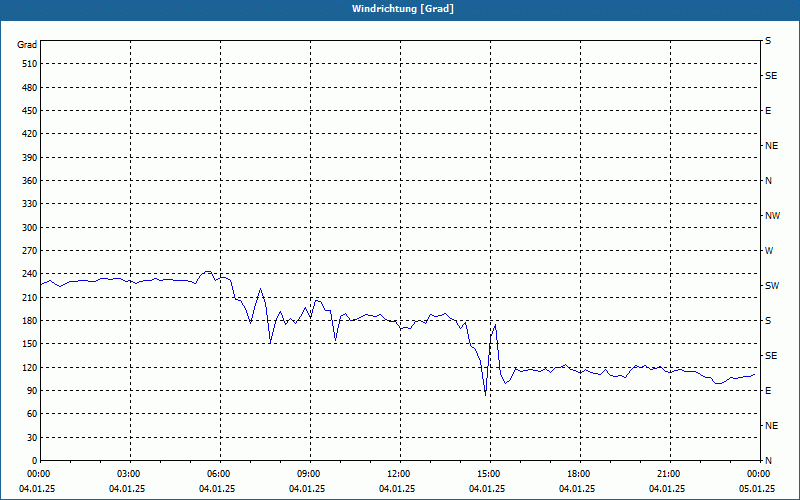Click the 09:00 time axis label
The width and height of the screenshot is (800, 500).
[x=310, y=473]
